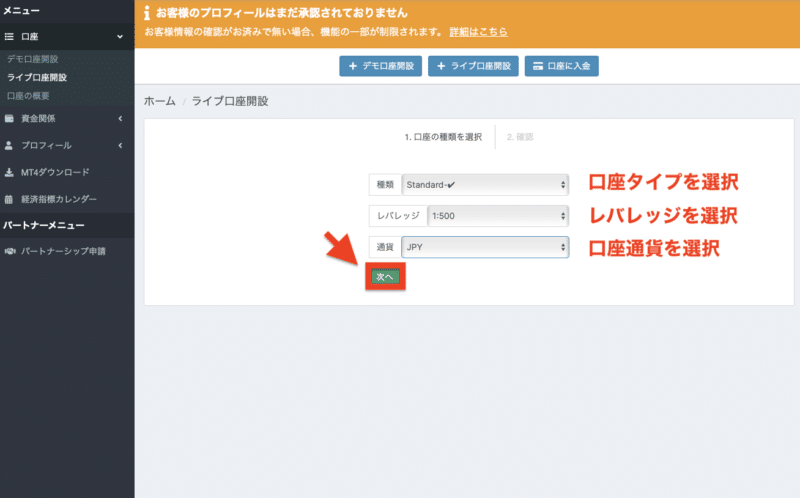
Task: Select ライブ口座開設 in the sidebar
Action: (x=37, y=78)
